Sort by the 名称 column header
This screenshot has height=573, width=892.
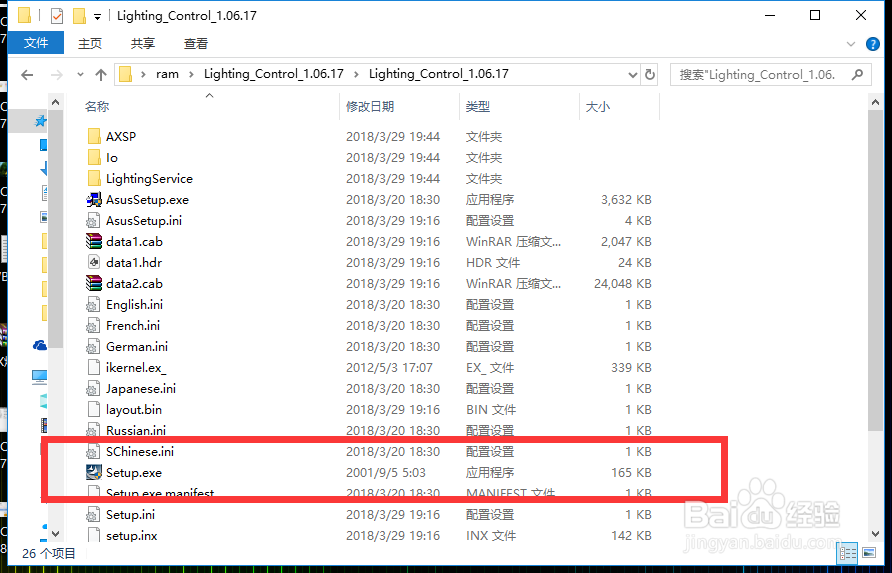[x=97, y=106]
